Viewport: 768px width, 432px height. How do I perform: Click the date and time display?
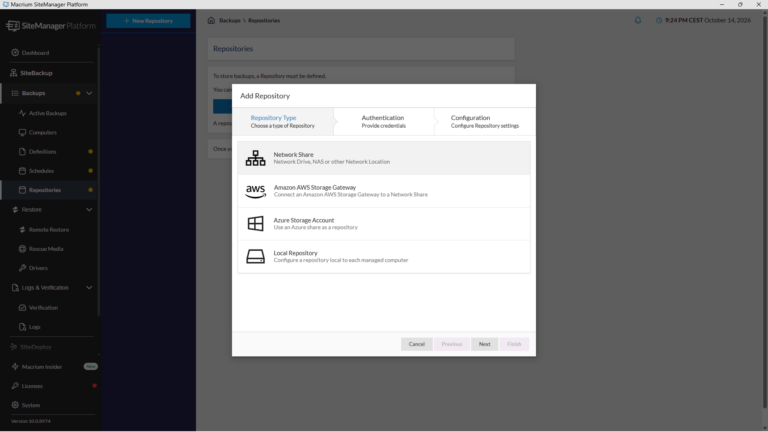[703, 21]
